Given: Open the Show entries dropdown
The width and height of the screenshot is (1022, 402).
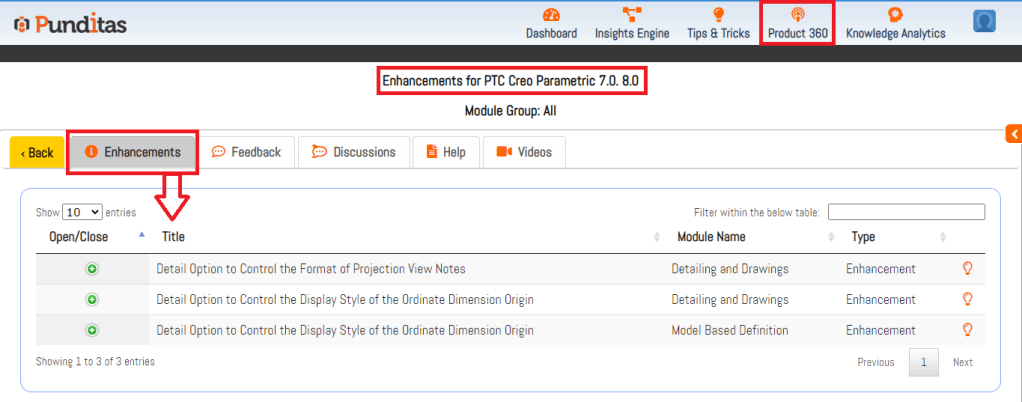Looking at the screenshot, I should tap(82, 212).
